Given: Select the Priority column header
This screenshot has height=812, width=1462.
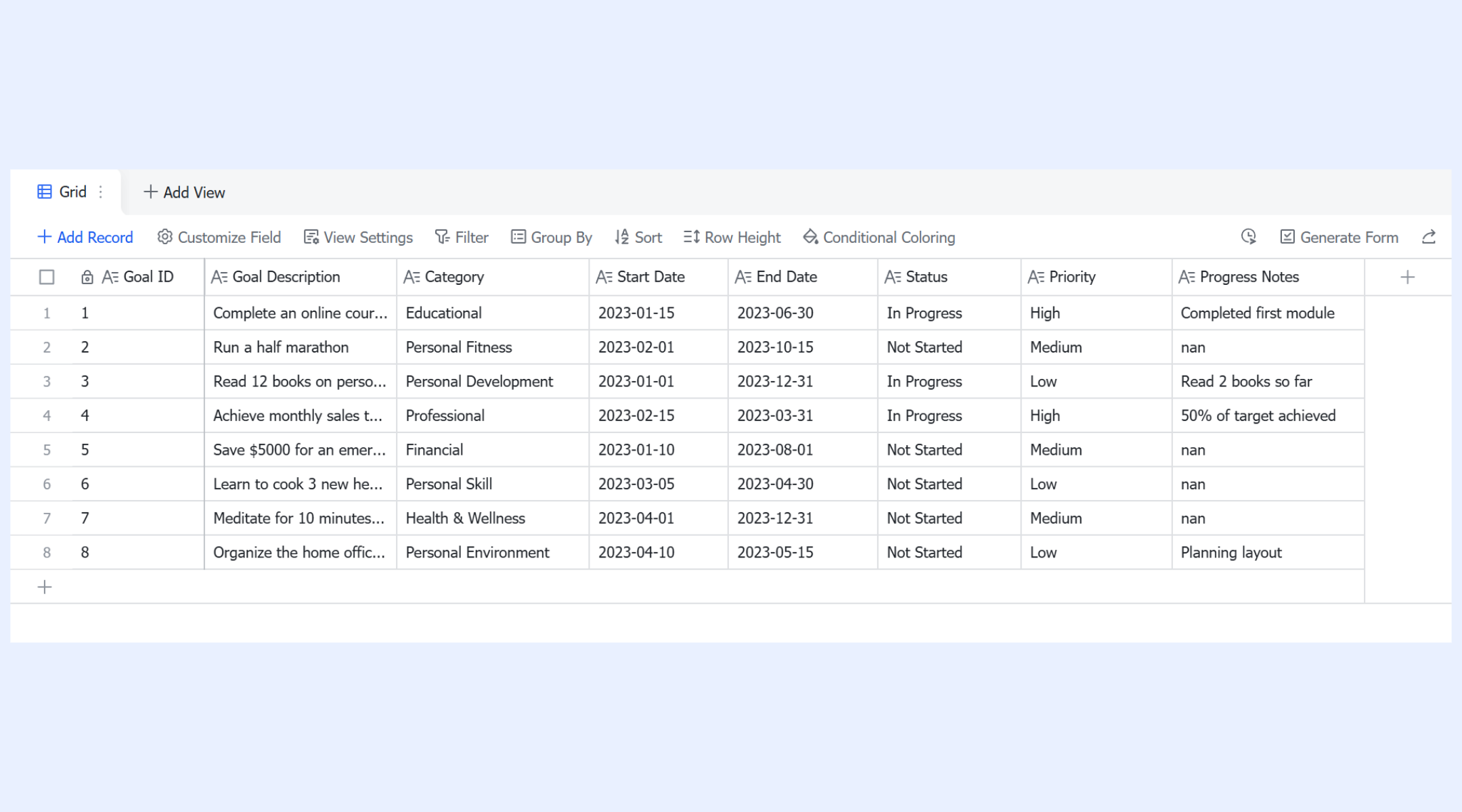Looking at the screenshot, I should (x=1096, y=277).
